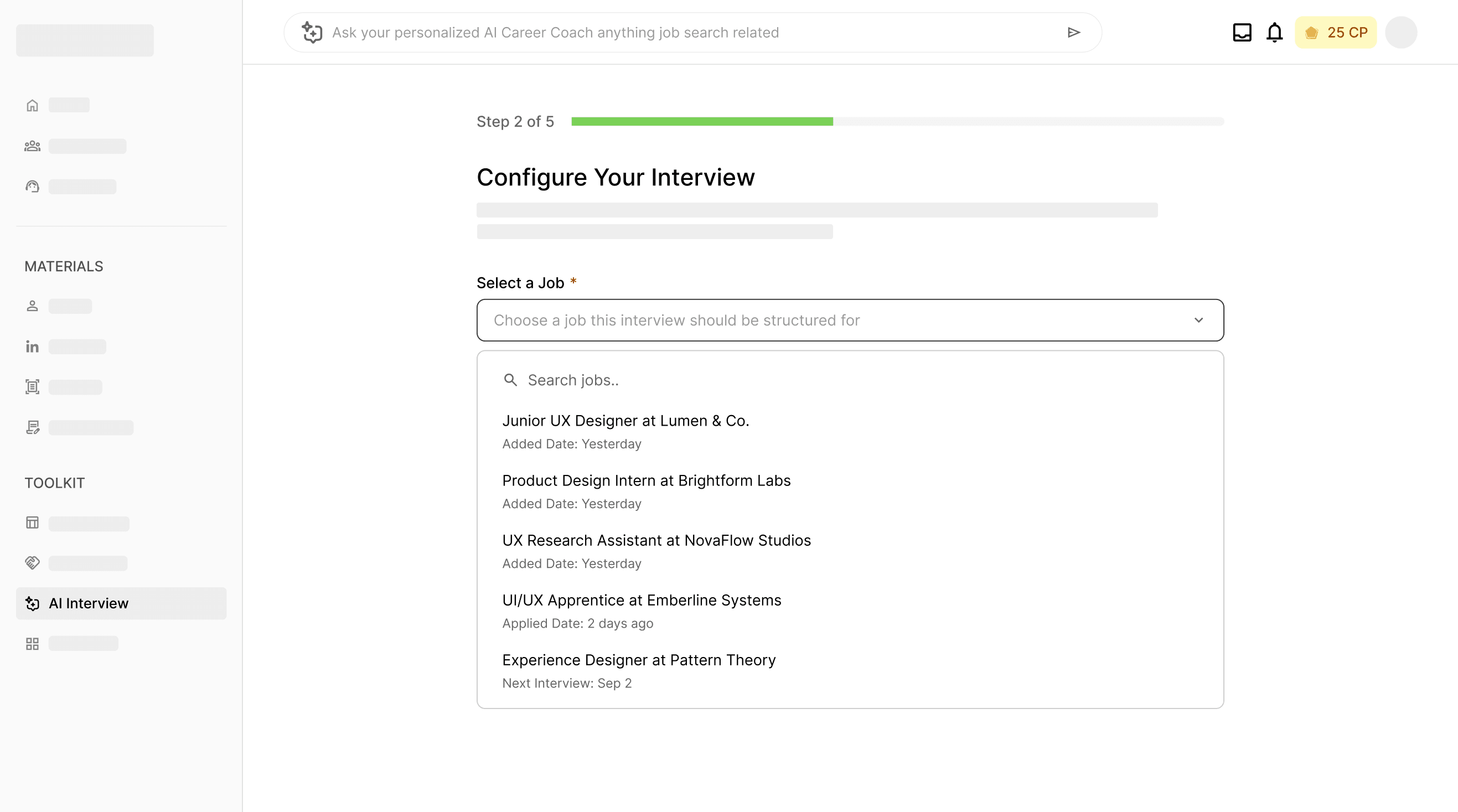Screen dimensions: 1458x812
Task: Click the send arrow icon in AI coach bar
Action: coord(1074,33)
